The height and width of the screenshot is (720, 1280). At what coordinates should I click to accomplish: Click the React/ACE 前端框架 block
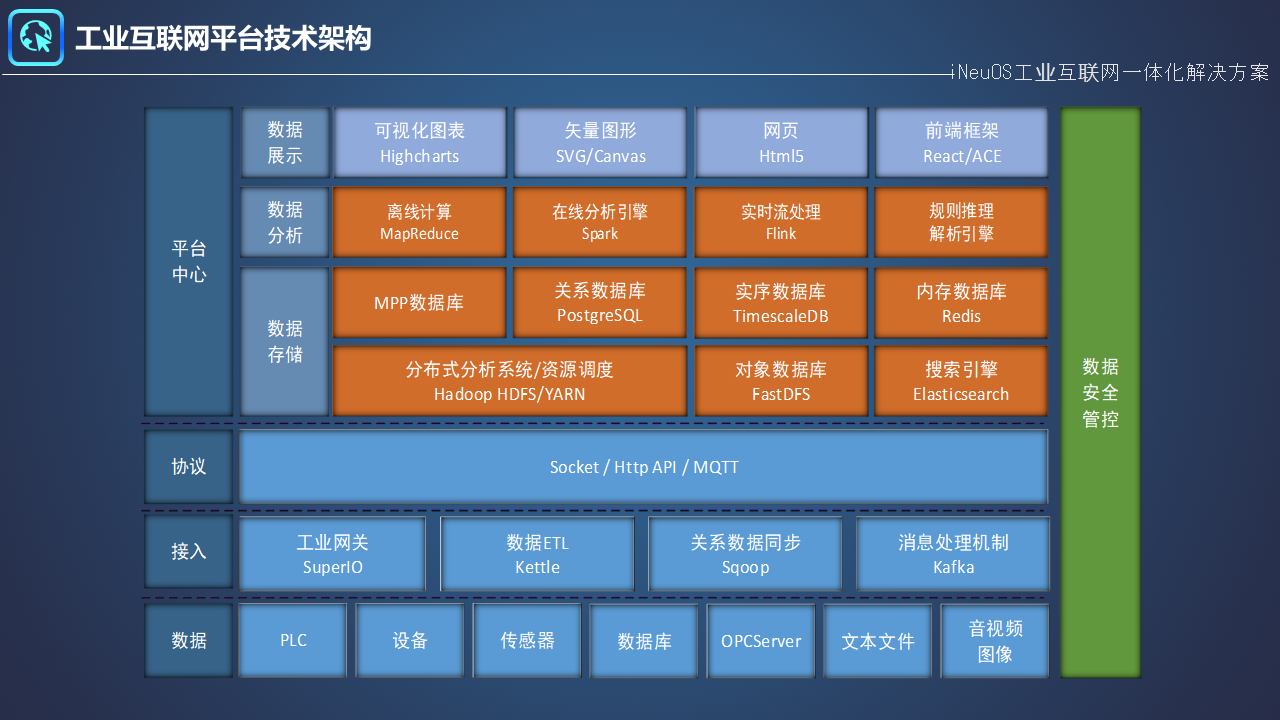coord(961,143)
